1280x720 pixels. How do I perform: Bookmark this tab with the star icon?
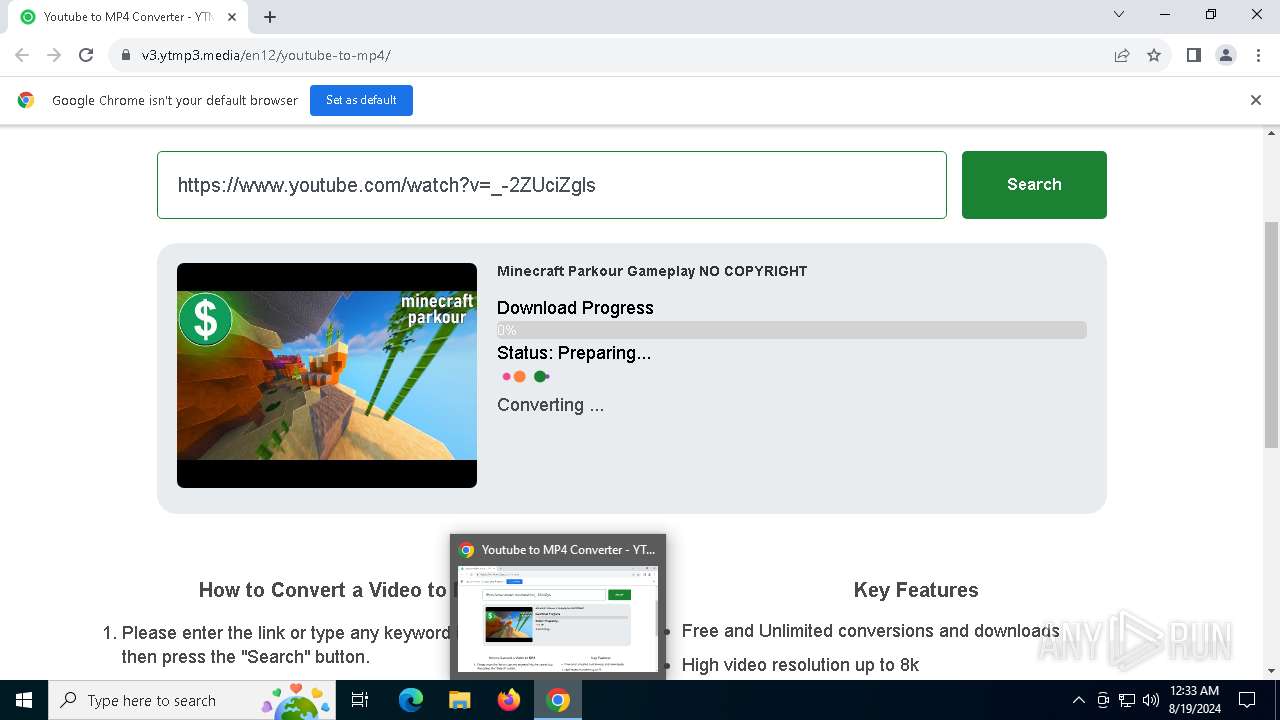click(1154, 55)
